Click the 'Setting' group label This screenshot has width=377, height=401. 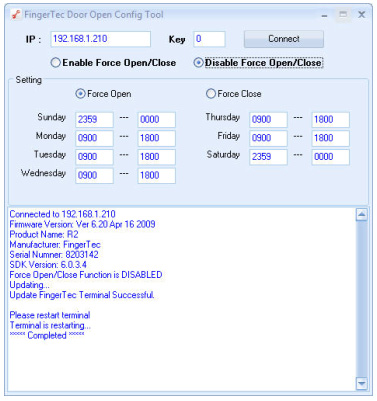tap(29, 80)
